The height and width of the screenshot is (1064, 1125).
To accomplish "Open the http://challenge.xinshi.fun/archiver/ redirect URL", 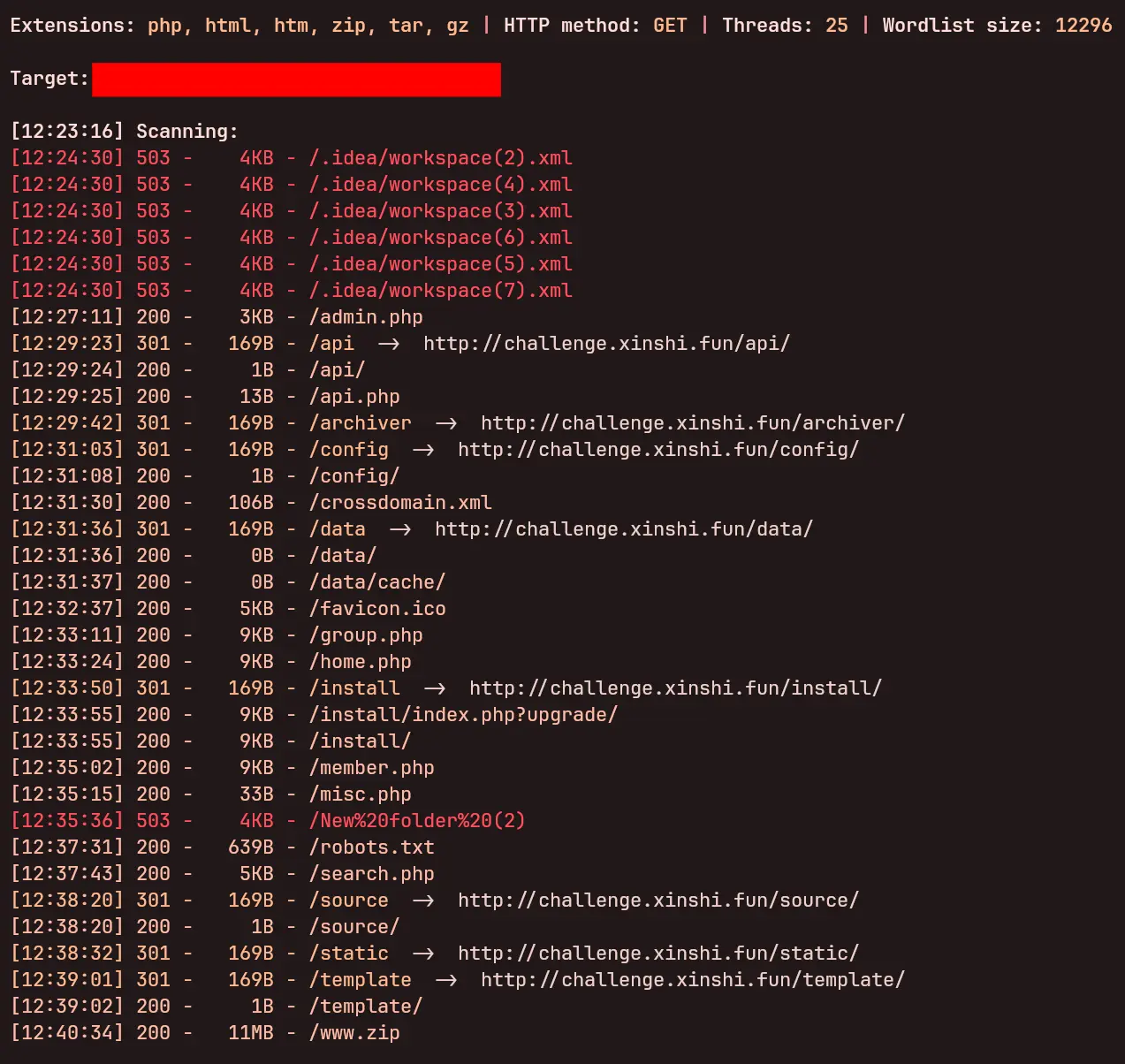I will click(x=692, y=423).
